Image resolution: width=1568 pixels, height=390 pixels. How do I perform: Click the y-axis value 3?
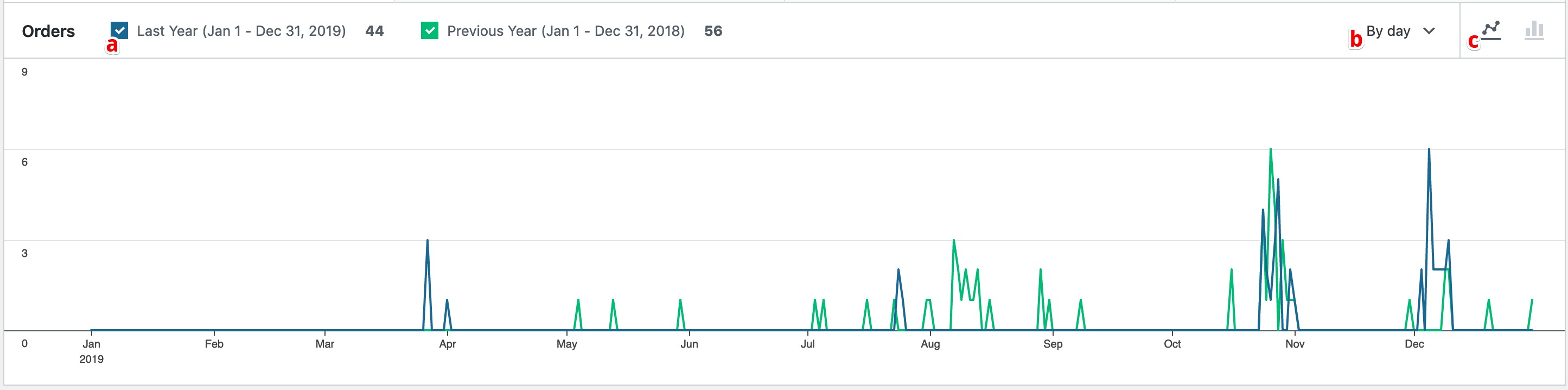click(x=24, y=254)
